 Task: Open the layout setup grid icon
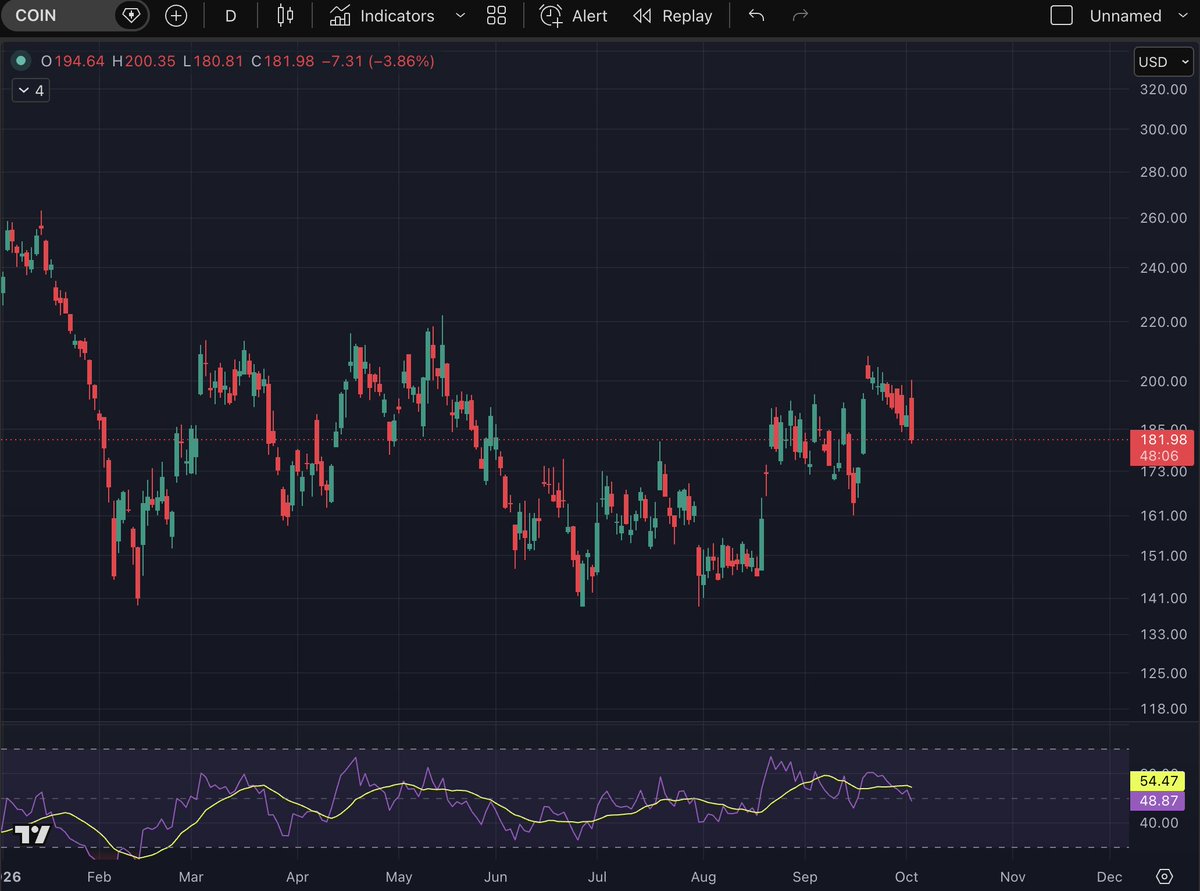coord(496,16)
